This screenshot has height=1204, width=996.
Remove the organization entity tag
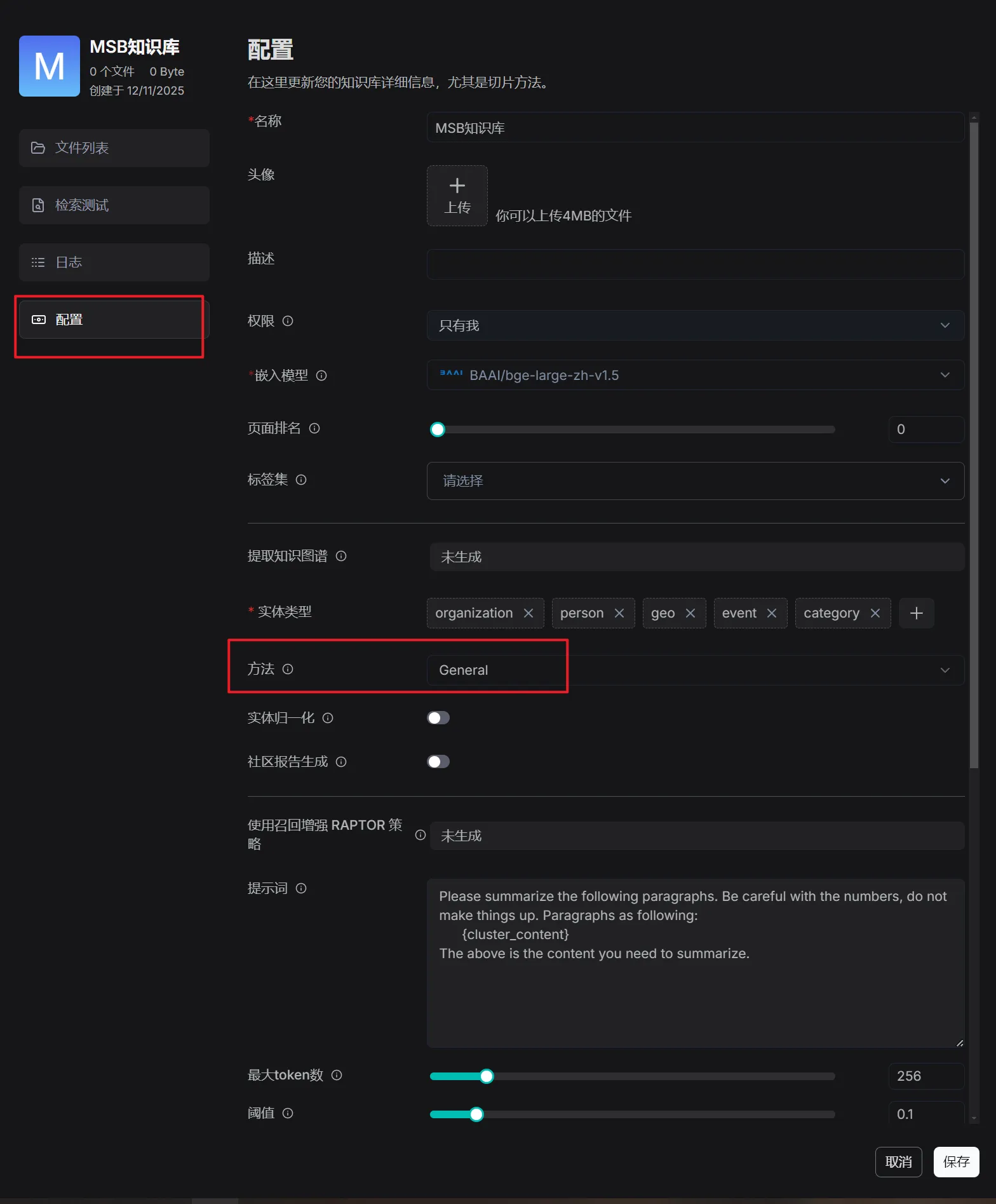pyautogui.click(x=528, y=613)
